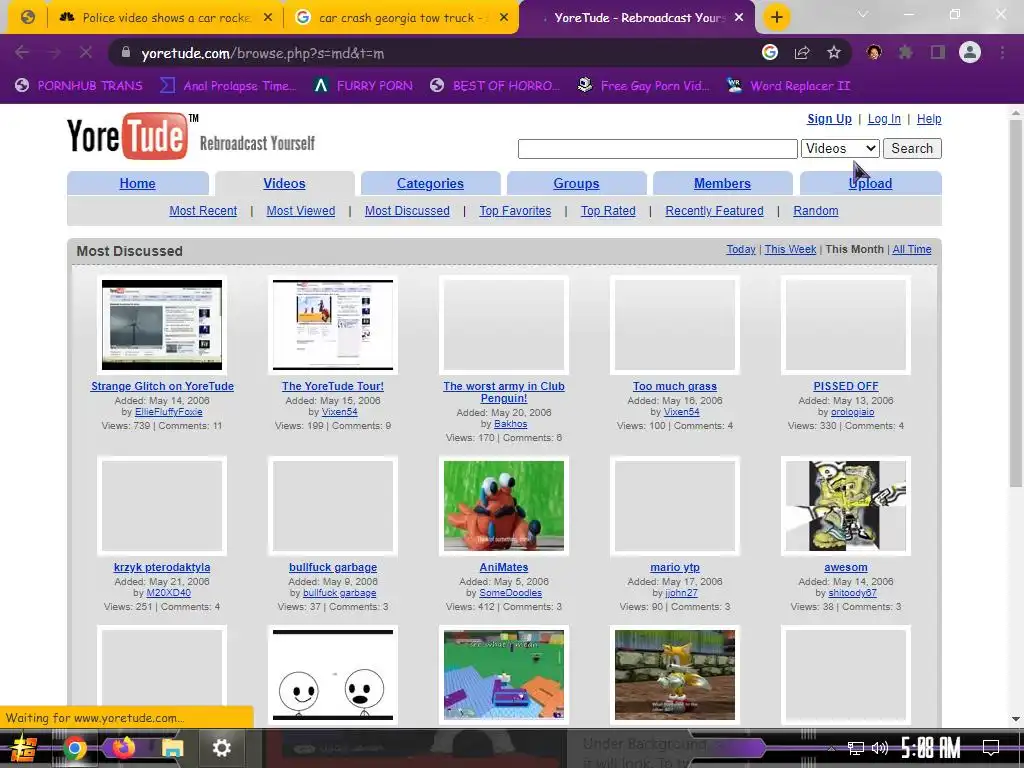The height and width of the screenshot is (768, 1024).
Task: Click the Sign Up link
Action: point(829,119)
